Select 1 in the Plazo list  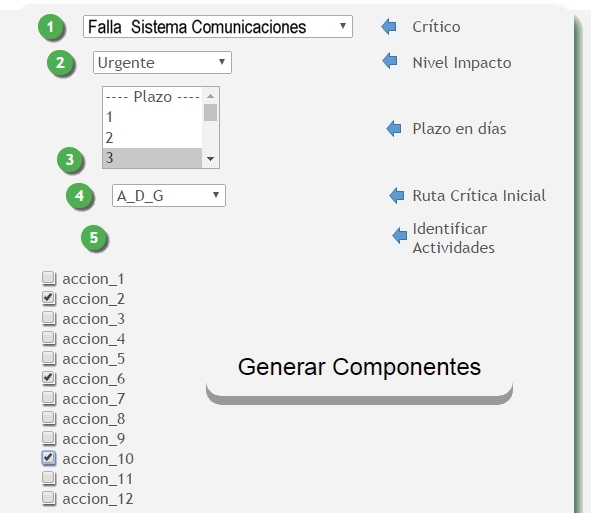(x=152, y=117)
